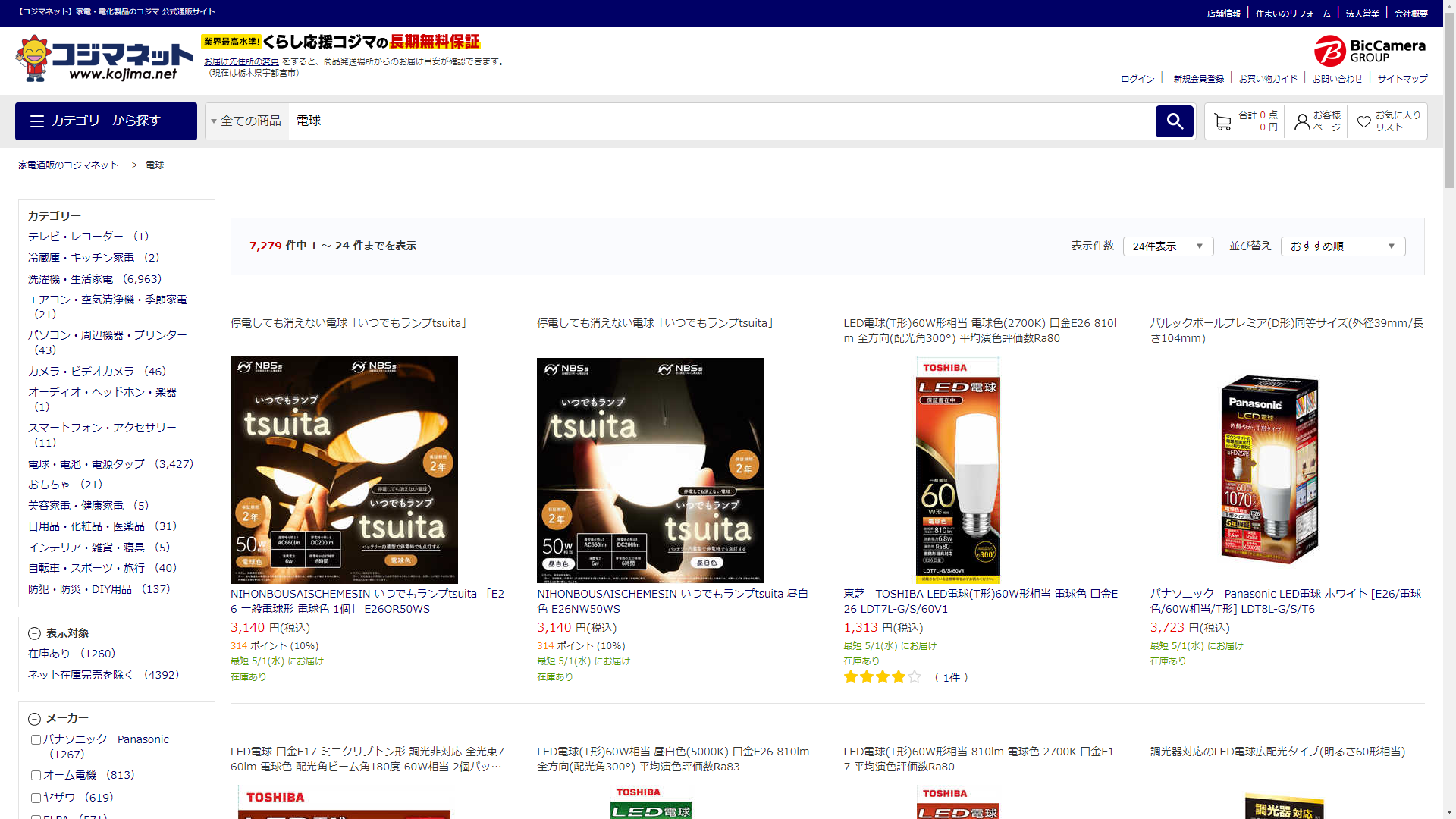The image size is (1456, 819).
Task: Open the shopping cart icon
Action: point(1222,122)
